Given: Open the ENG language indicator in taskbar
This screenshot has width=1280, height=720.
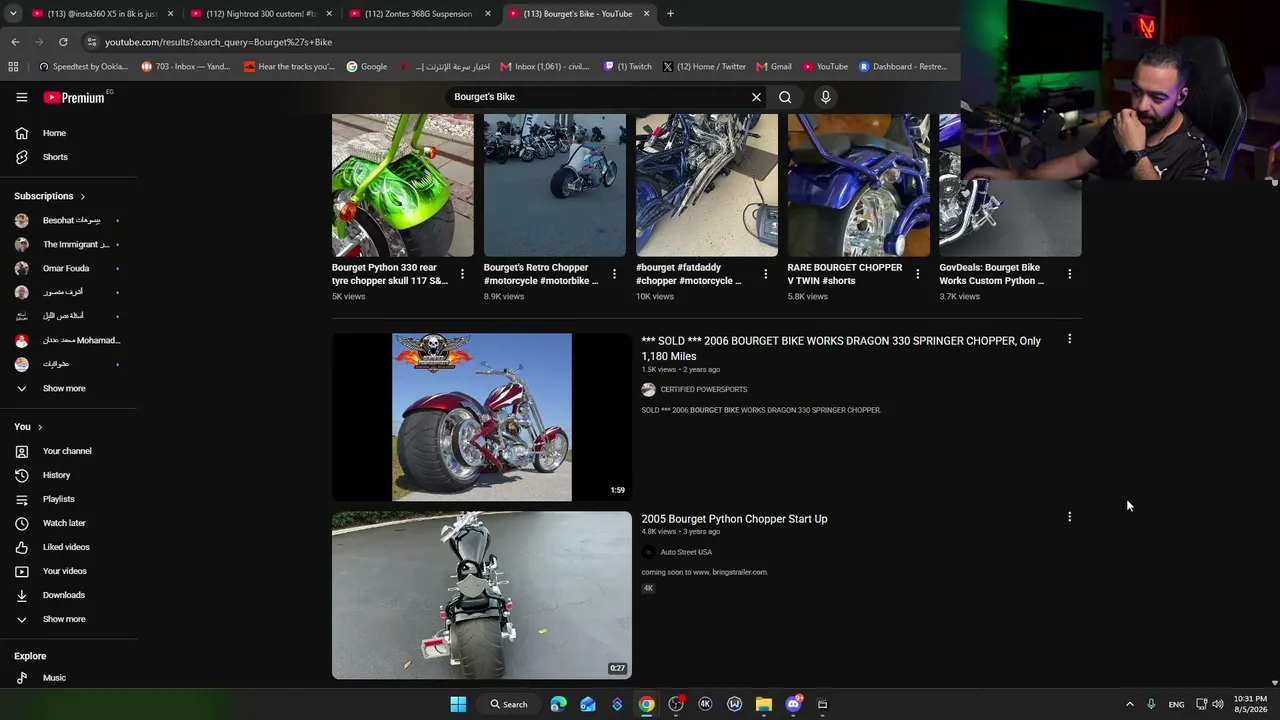Looking at the screenshot, I should [x=1176, y=704].
